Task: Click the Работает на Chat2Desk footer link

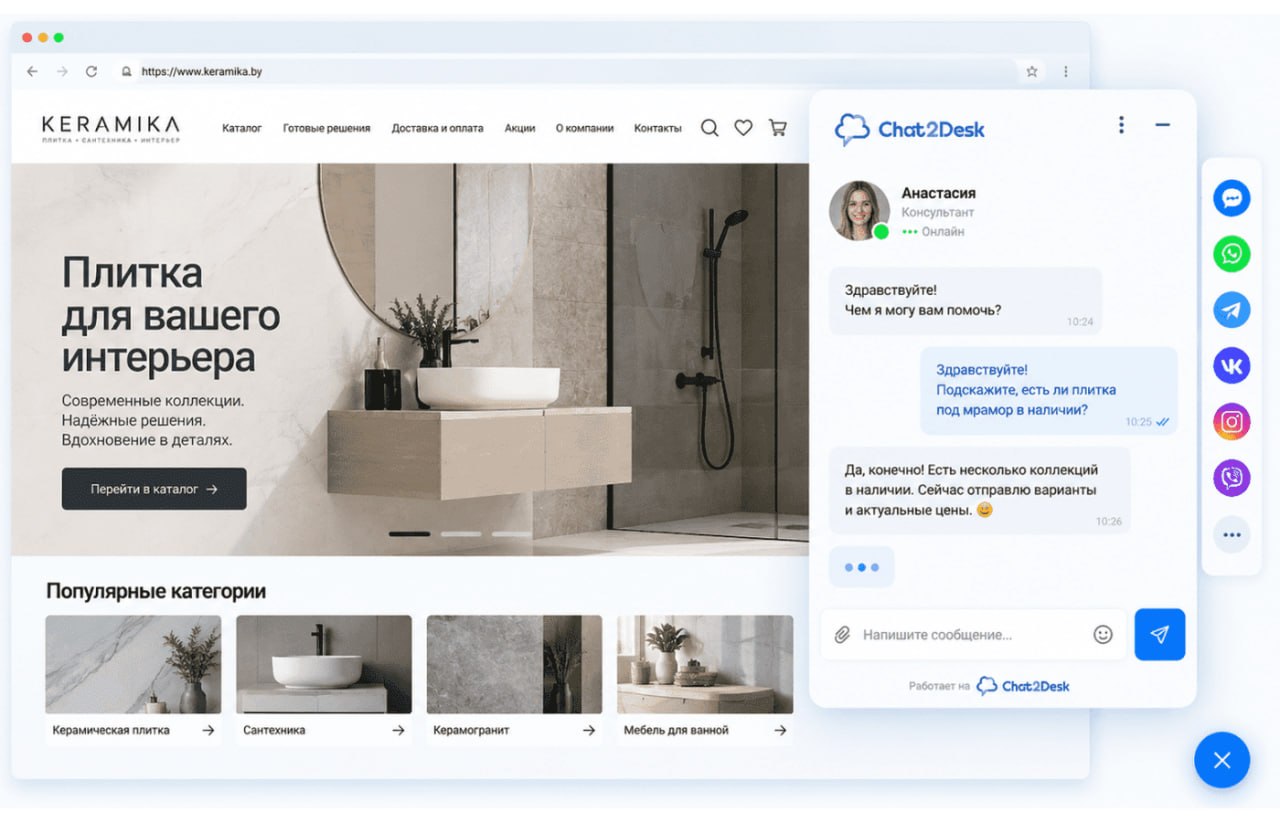Action: (x=989, y=686)
